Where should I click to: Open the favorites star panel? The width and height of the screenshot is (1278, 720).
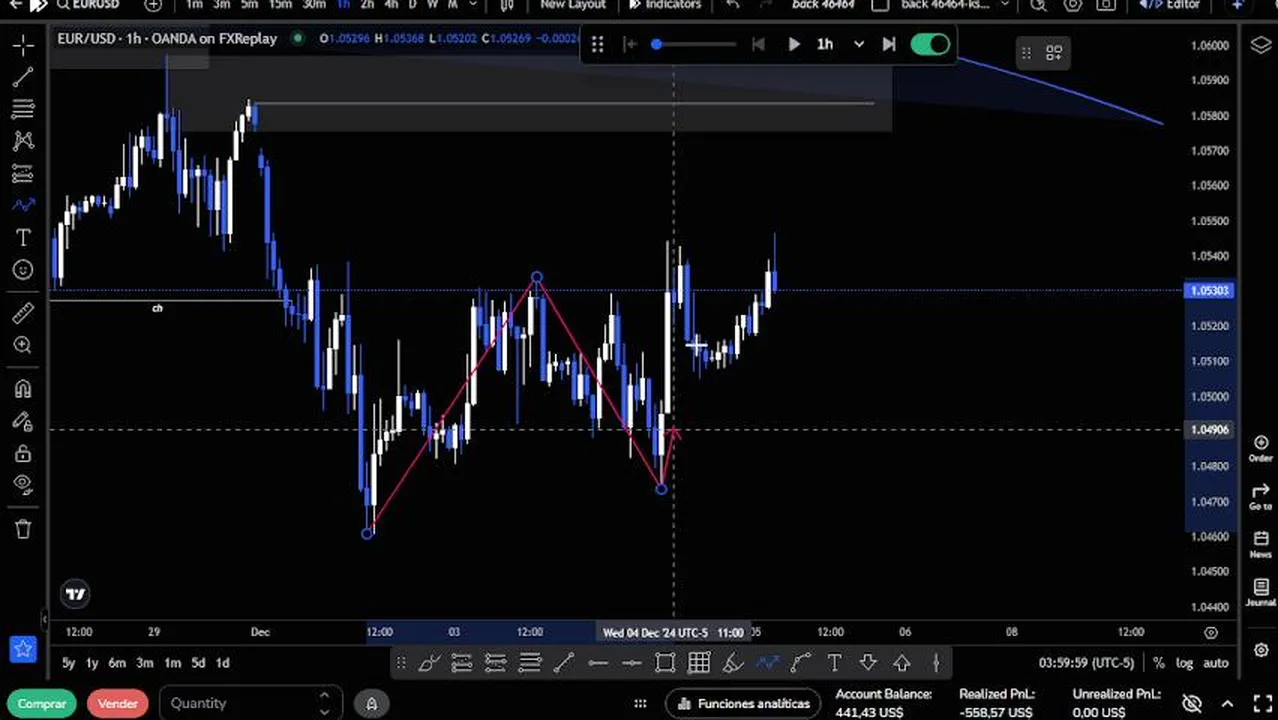coord(23,649)
